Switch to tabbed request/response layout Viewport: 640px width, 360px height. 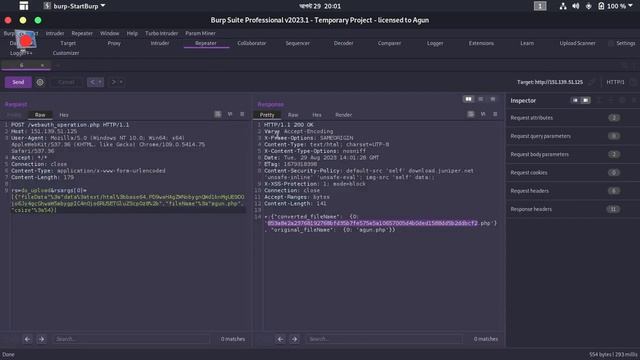coord(493,99)
